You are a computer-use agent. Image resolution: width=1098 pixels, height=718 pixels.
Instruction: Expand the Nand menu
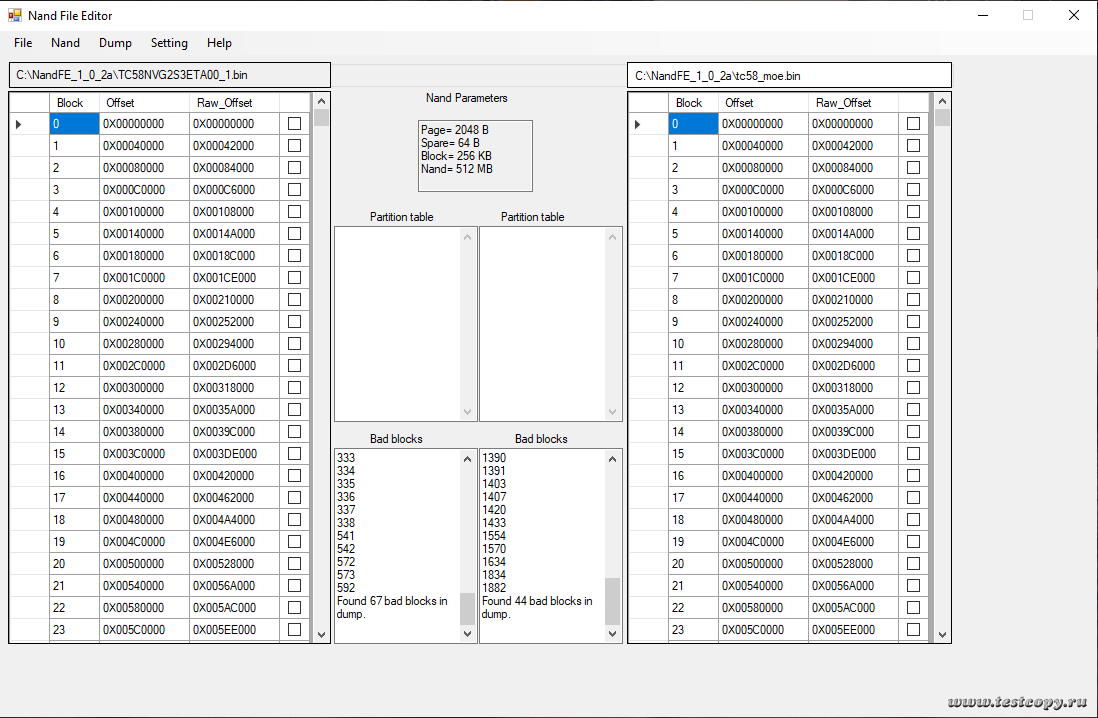click(x=65, y=43)
